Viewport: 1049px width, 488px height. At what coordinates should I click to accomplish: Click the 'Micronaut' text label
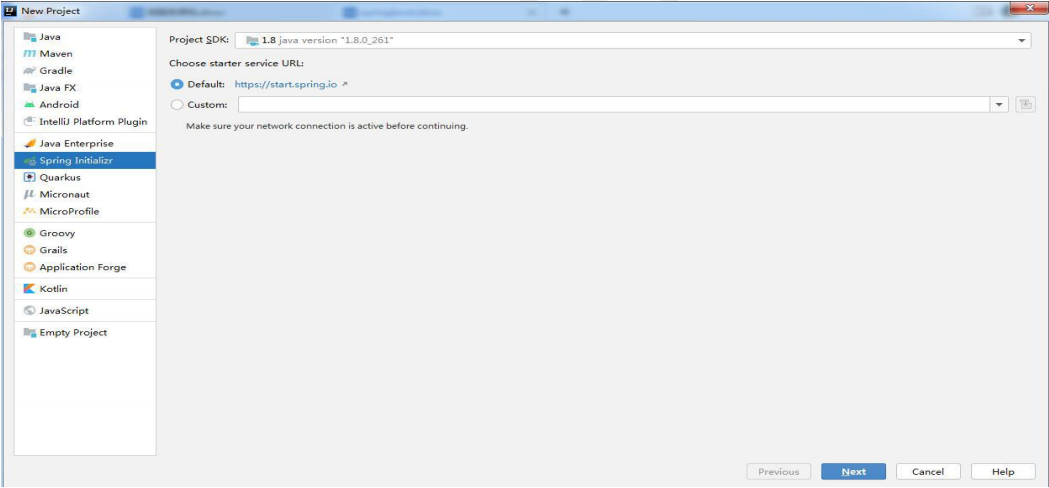[64, 194]
